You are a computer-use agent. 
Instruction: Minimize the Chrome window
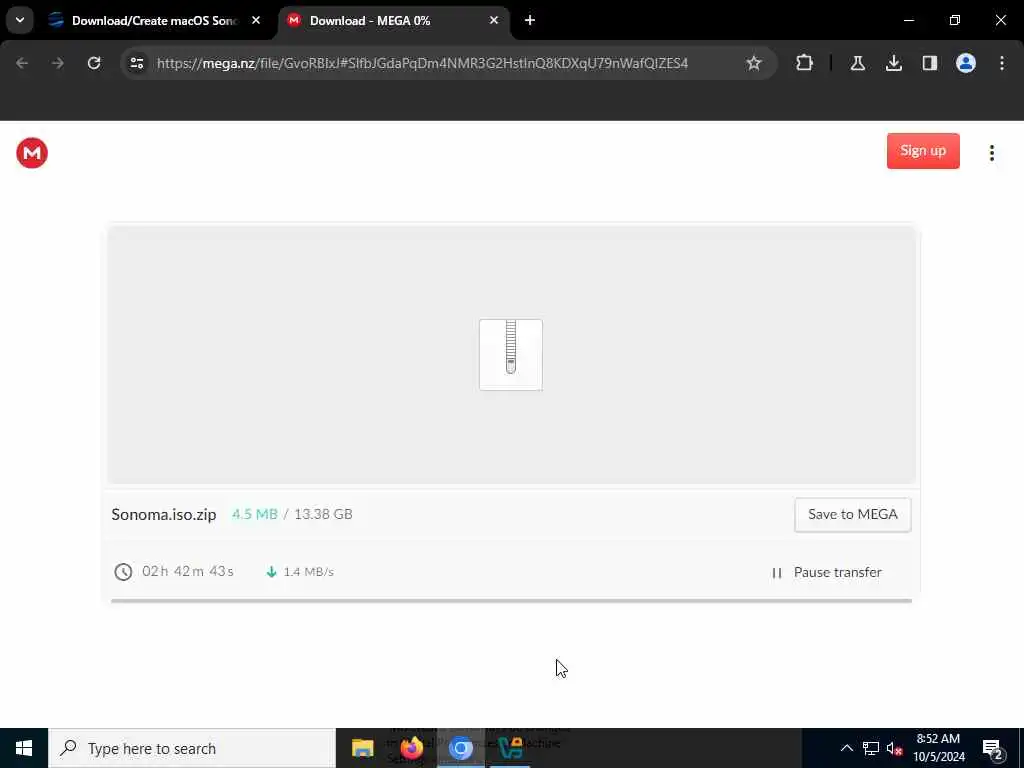coord(908,20)
